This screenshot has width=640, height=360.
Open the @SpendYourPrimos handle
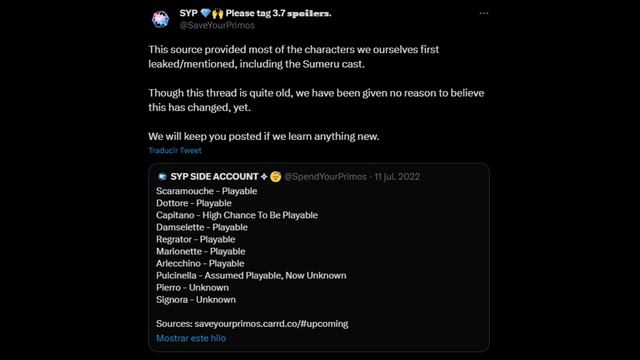click(325, 177)
